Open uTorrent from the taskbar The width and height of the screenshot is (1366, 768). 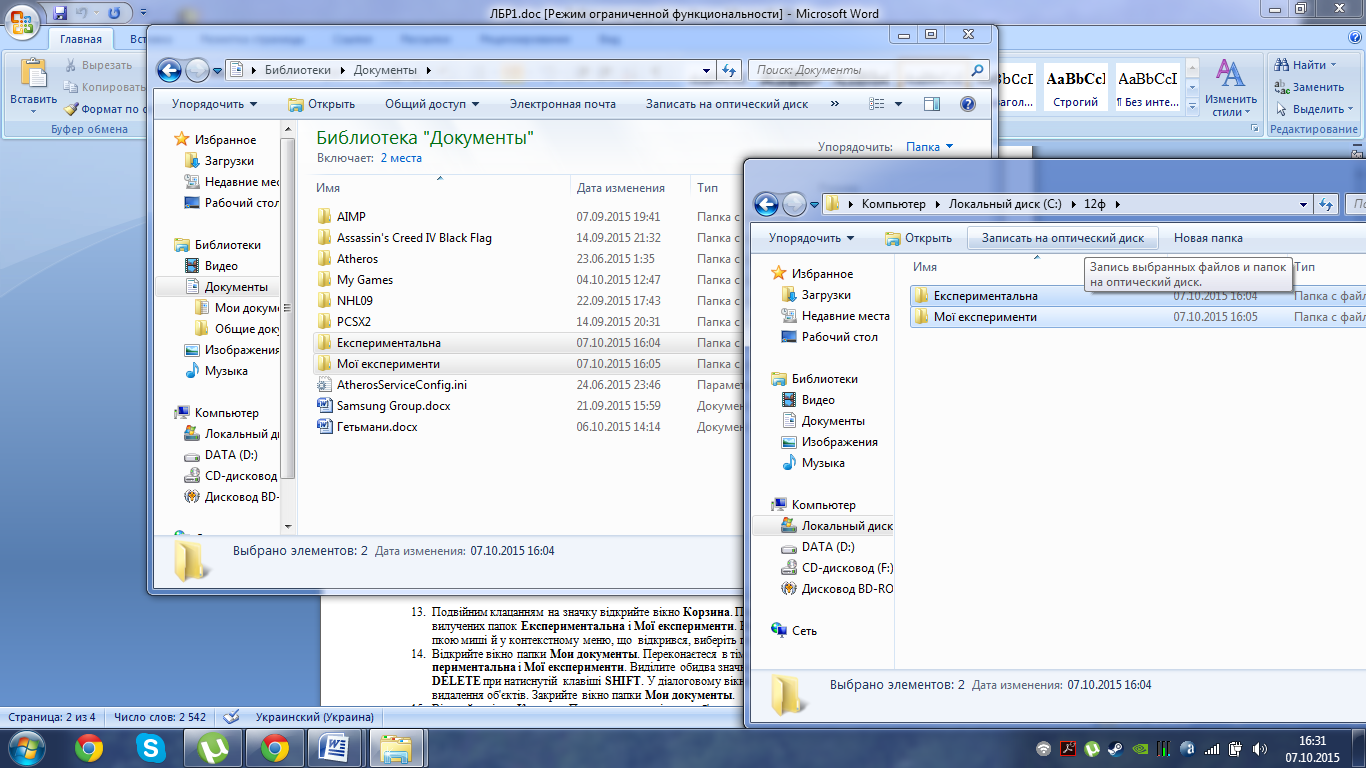[213, 747]
